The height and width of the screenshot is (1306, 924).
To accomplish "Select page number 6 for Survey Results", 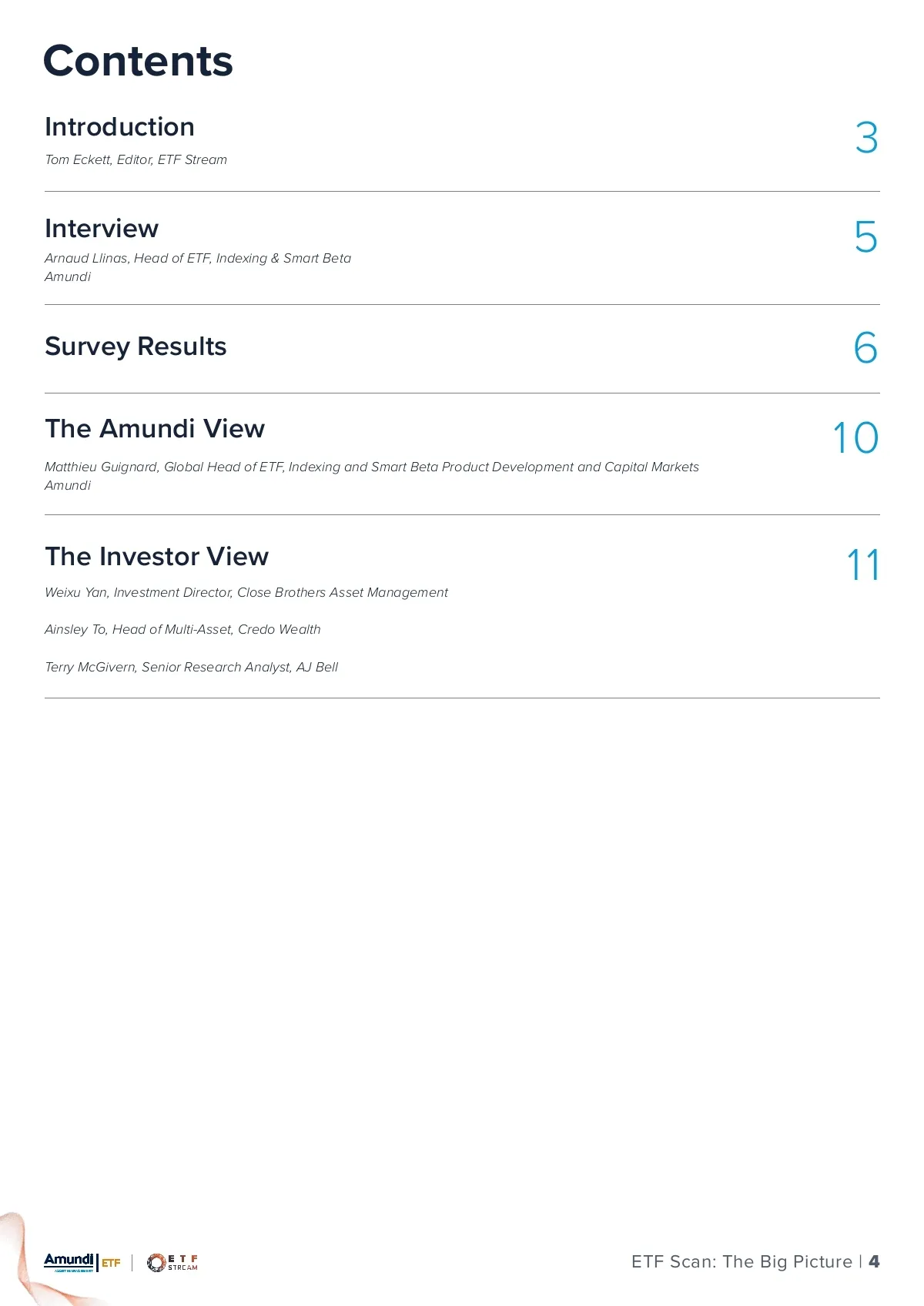I will (x=865, y=348).
